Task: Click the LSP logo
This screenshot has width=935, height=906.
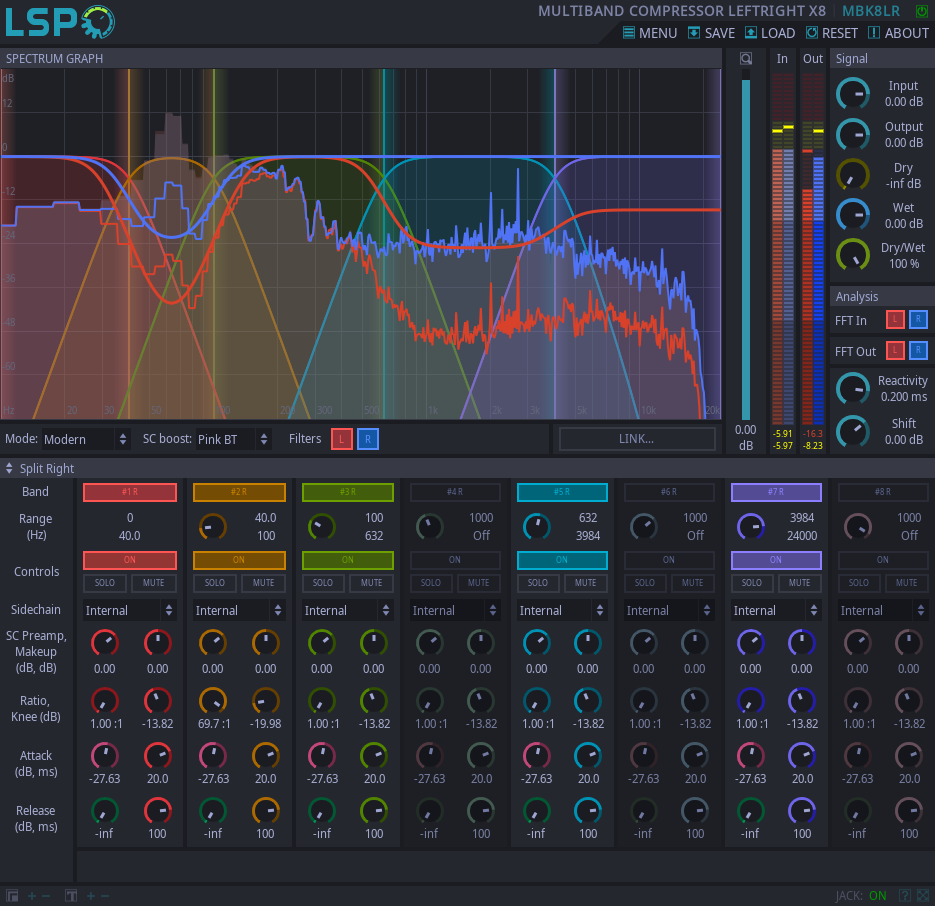Action: pos(60,22)
